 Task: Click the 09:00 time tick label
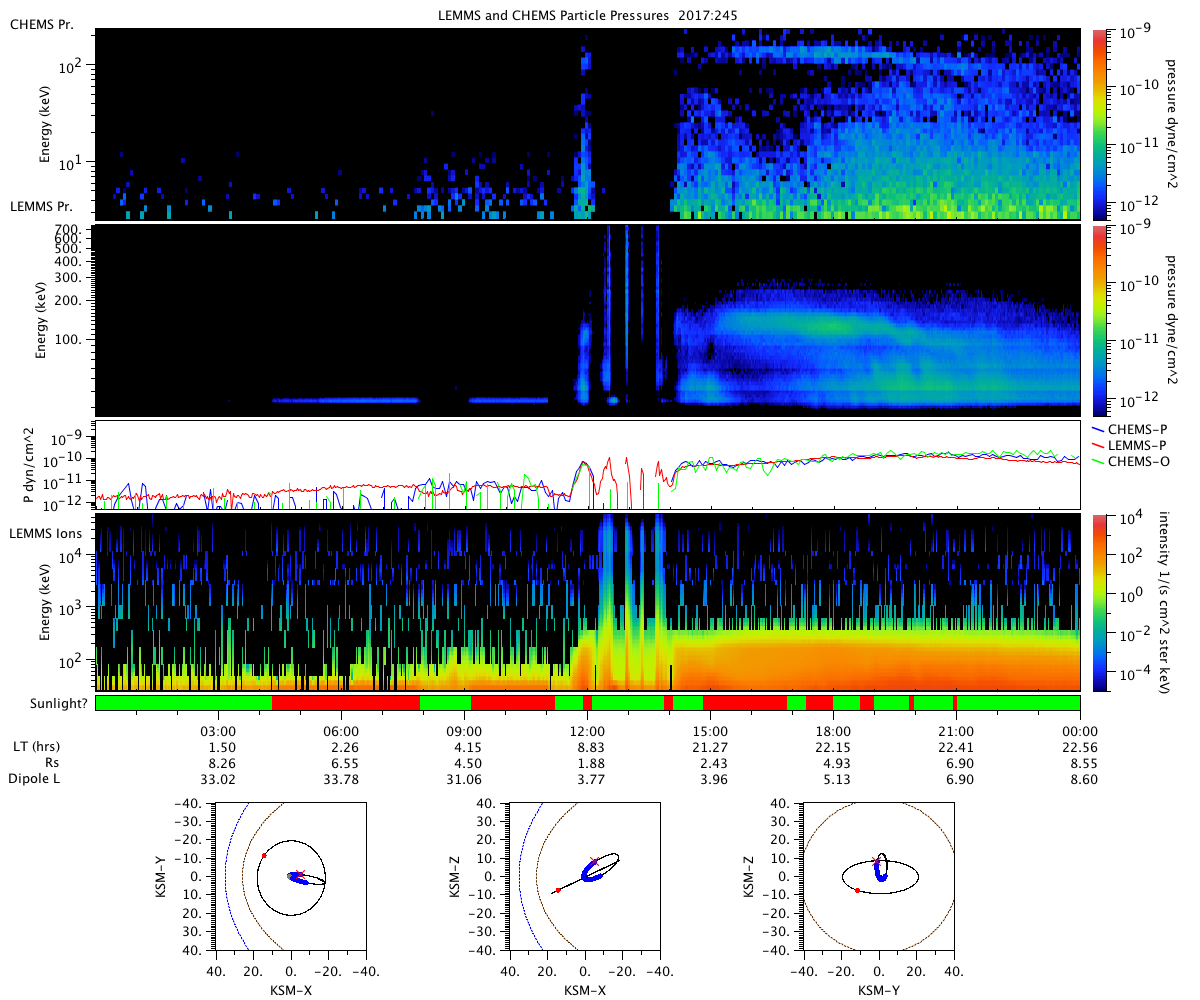[x=464, y=730]
